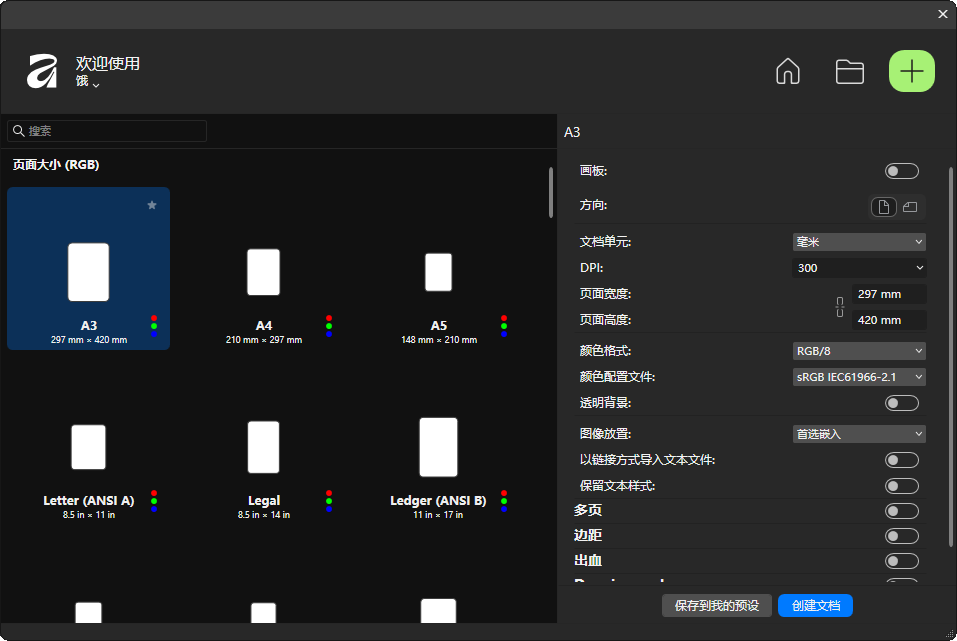Click RGB color dots on A5 preset
Screen dimensions: 957x641
pos(504,326)
